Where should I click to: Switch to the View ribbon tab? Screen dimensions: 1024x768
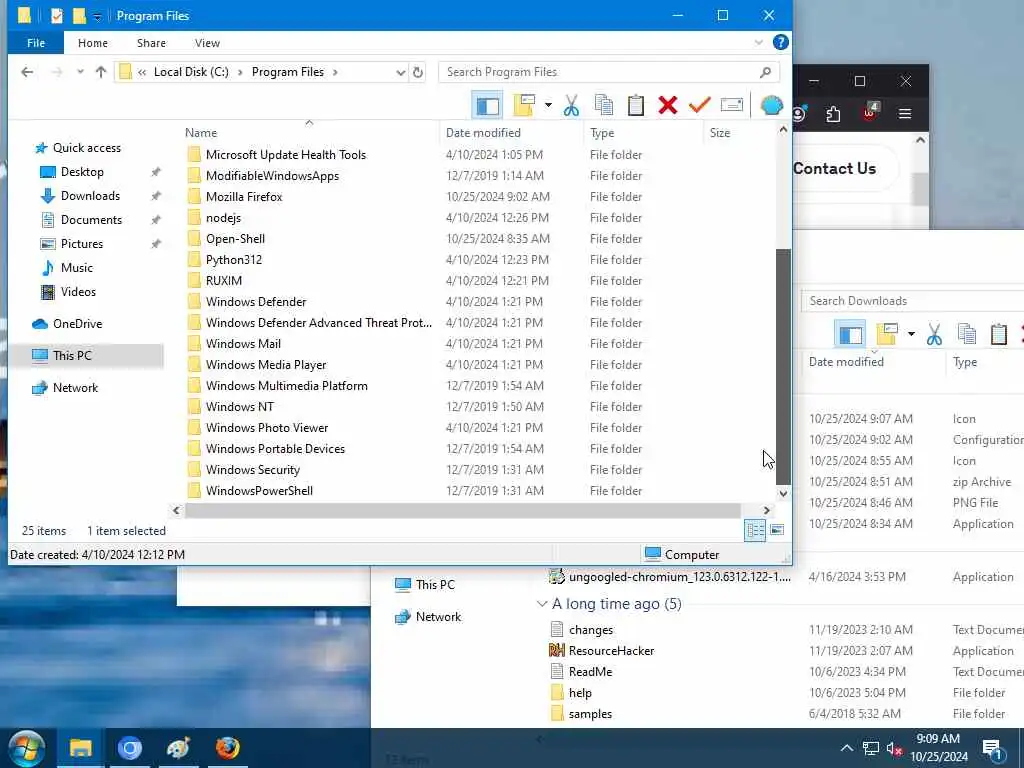point(207,43)
